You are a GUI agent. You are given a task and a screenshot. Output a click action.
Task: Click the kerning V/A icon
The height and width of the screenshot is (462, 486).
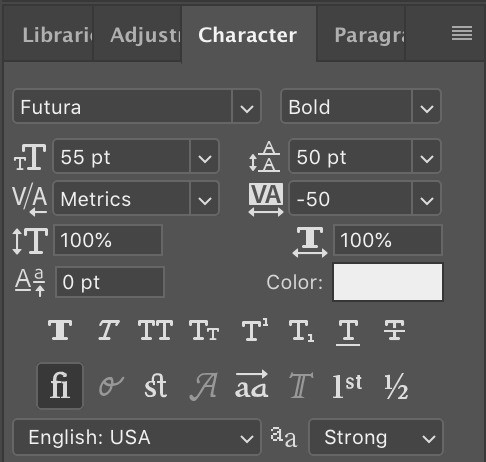click(30, 201)
